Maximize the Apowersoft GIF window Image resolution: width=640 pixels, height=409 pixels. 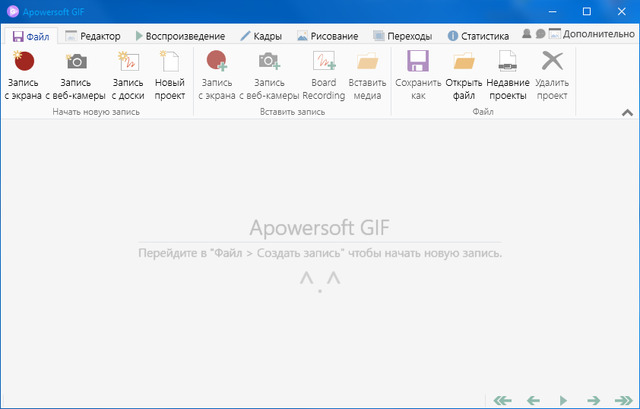pyautogui.click(x=587, y=11)
